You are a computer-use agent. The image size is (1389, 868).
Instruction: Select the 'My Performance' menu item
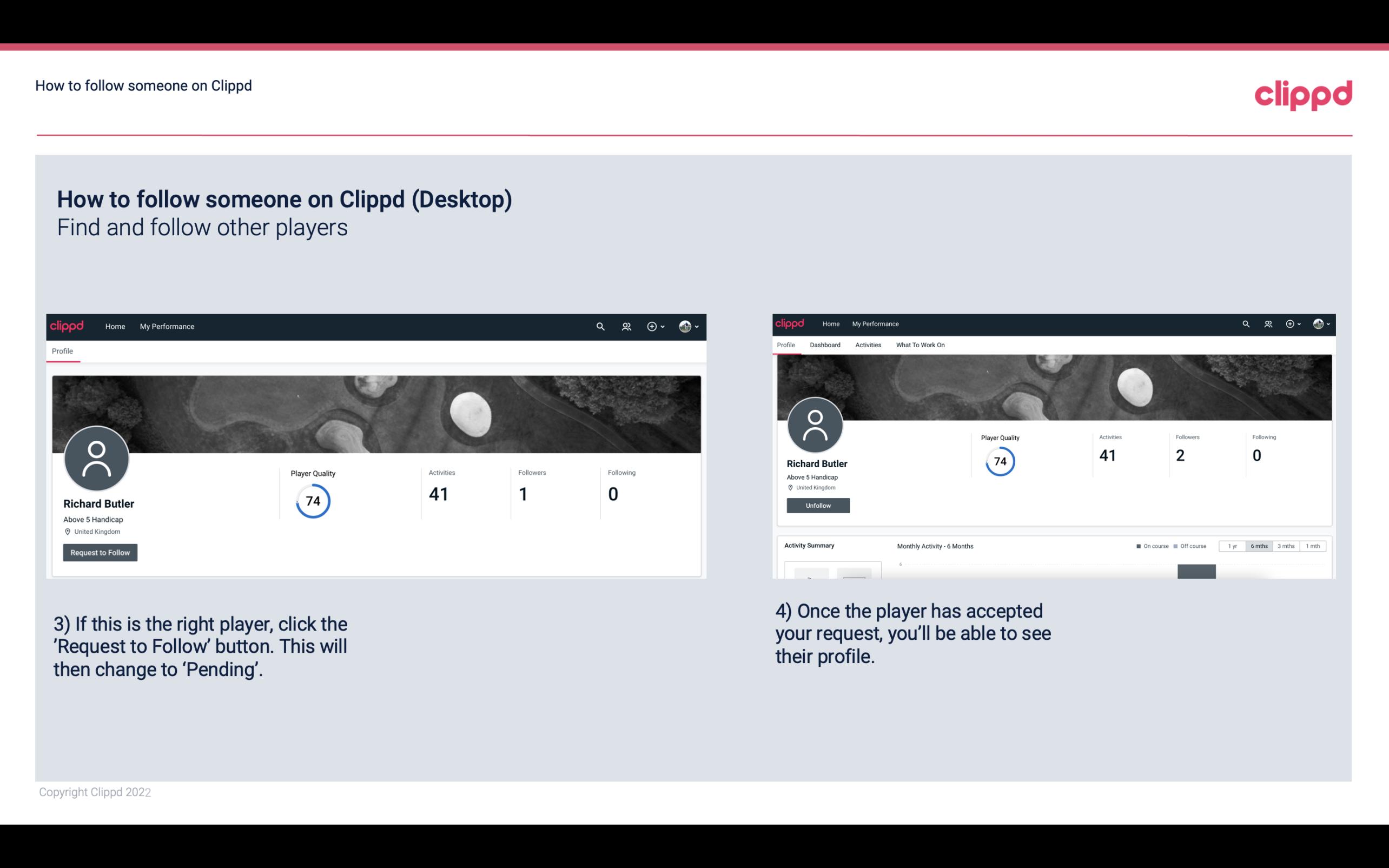[167, 326]
